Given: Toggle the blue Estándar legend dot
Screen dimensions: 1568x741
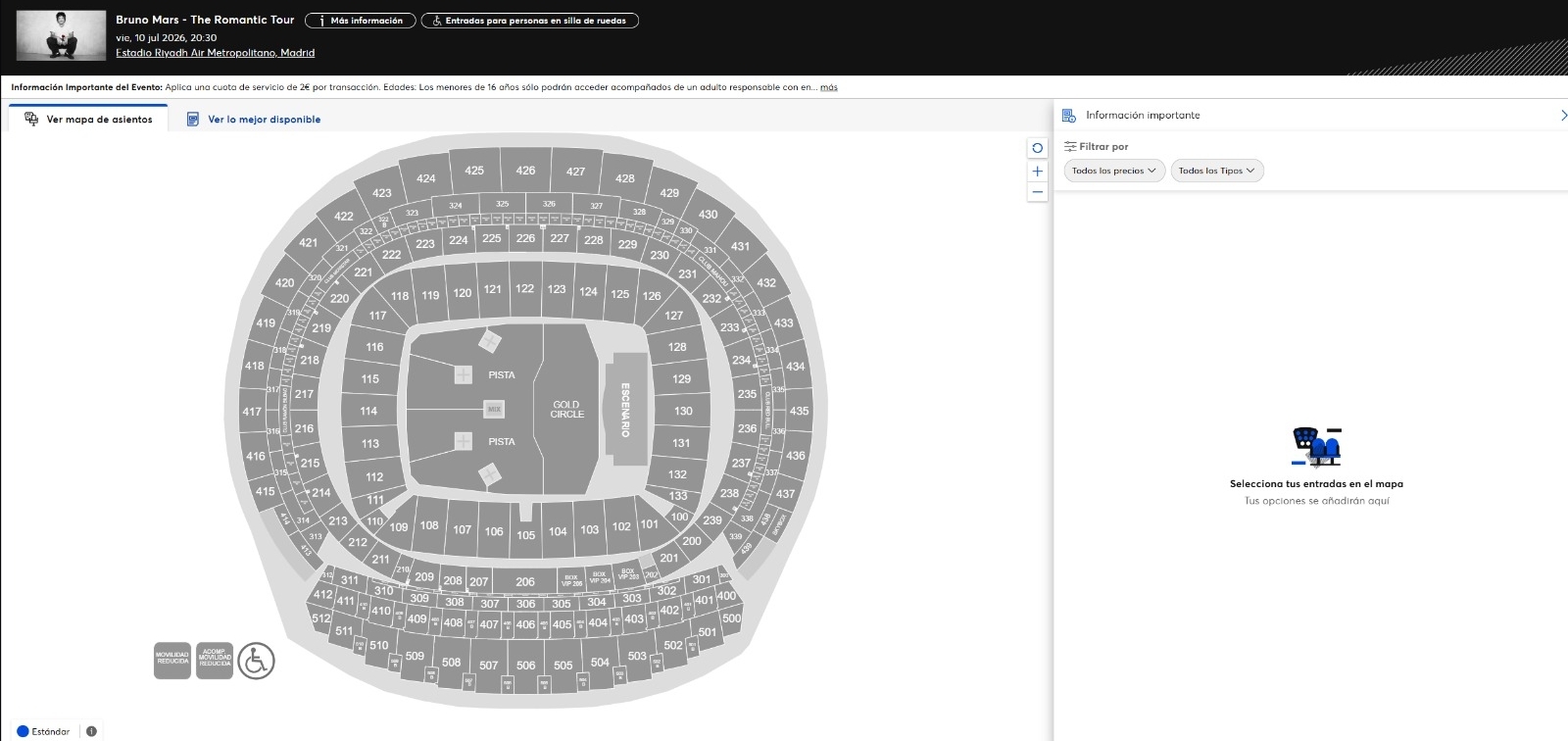Looking at the screenshot, I should (23, 731).
